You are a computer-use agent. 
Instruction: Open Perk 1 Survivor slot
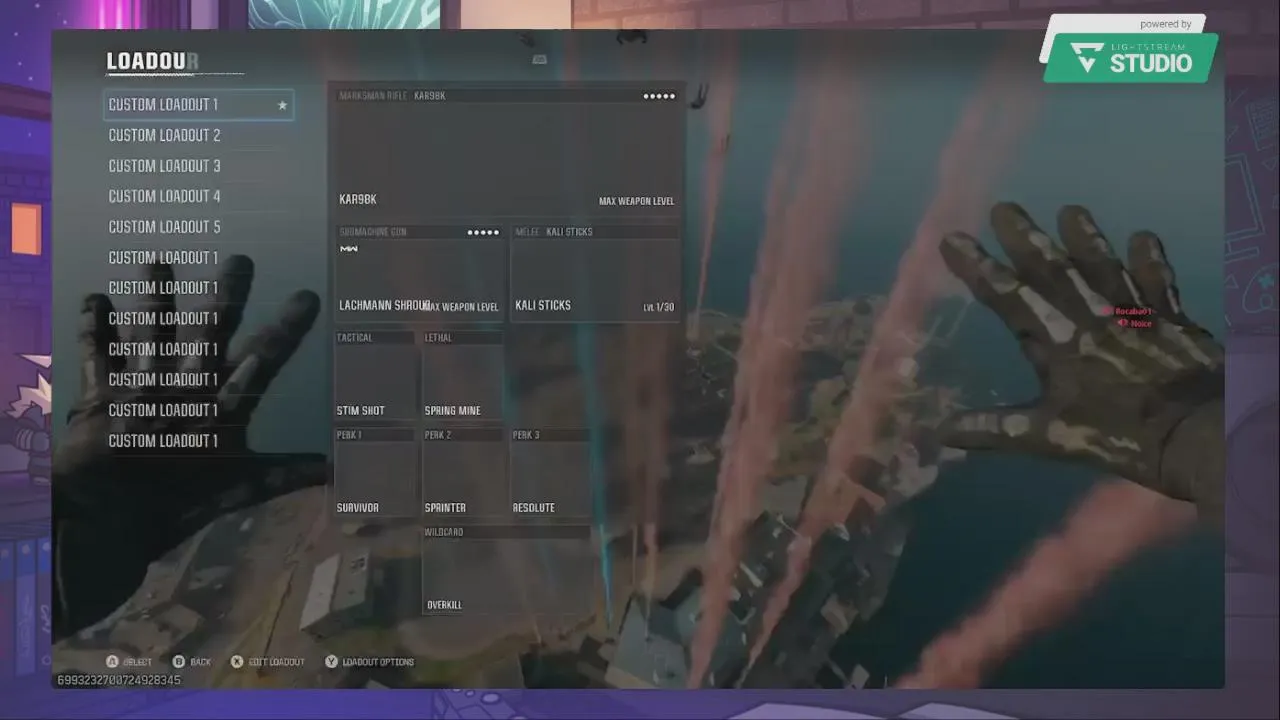(375, 473)
